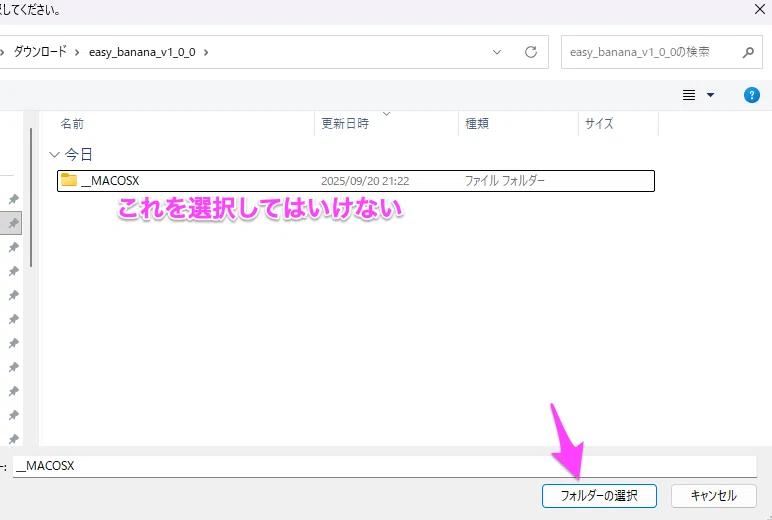Collapse the 今日 group
This screenshot has height=520, width=772.
coord(54,155)
